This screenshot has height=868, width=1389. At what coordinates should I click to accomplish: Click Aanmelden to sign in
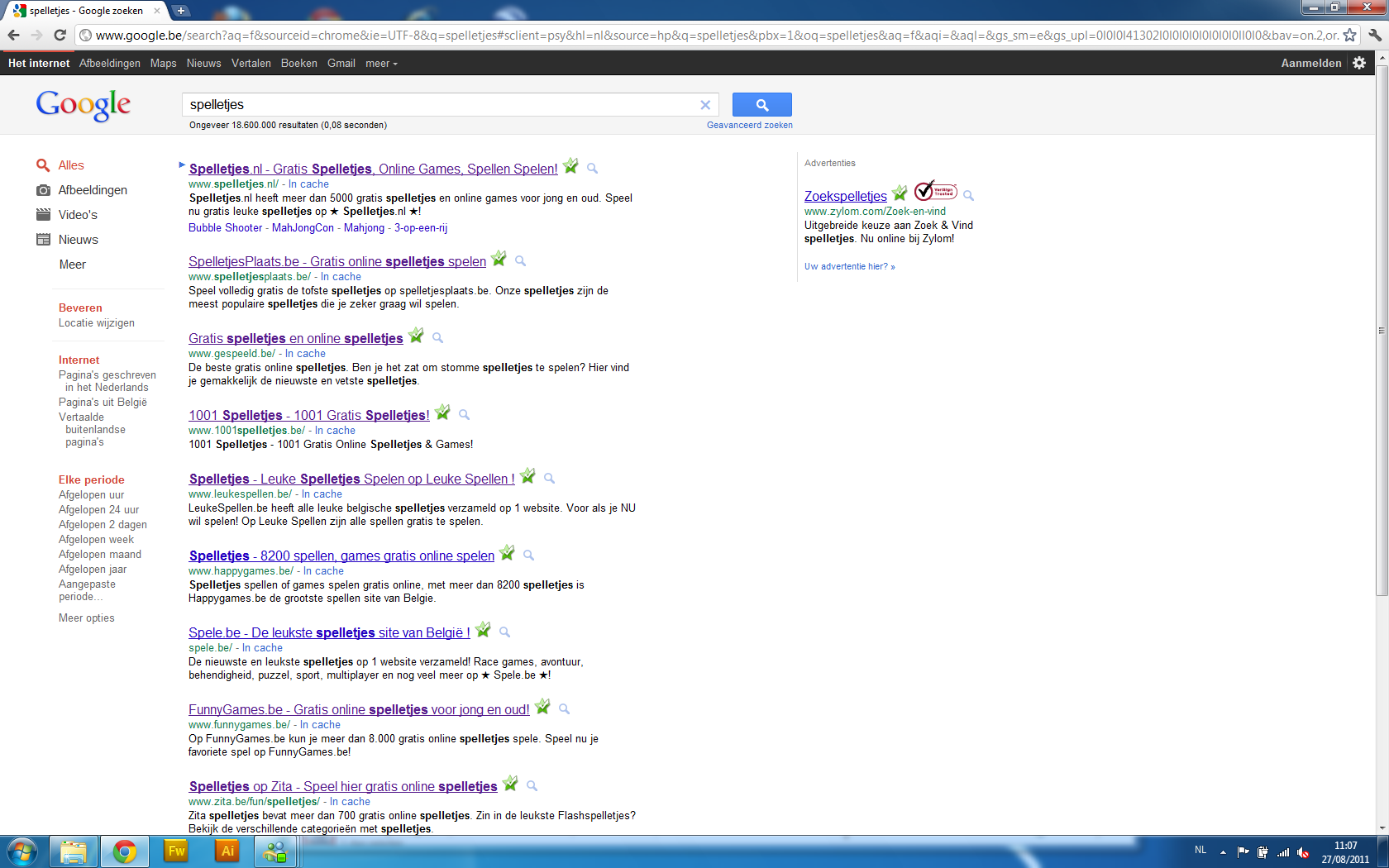[x=1311, y=63]
